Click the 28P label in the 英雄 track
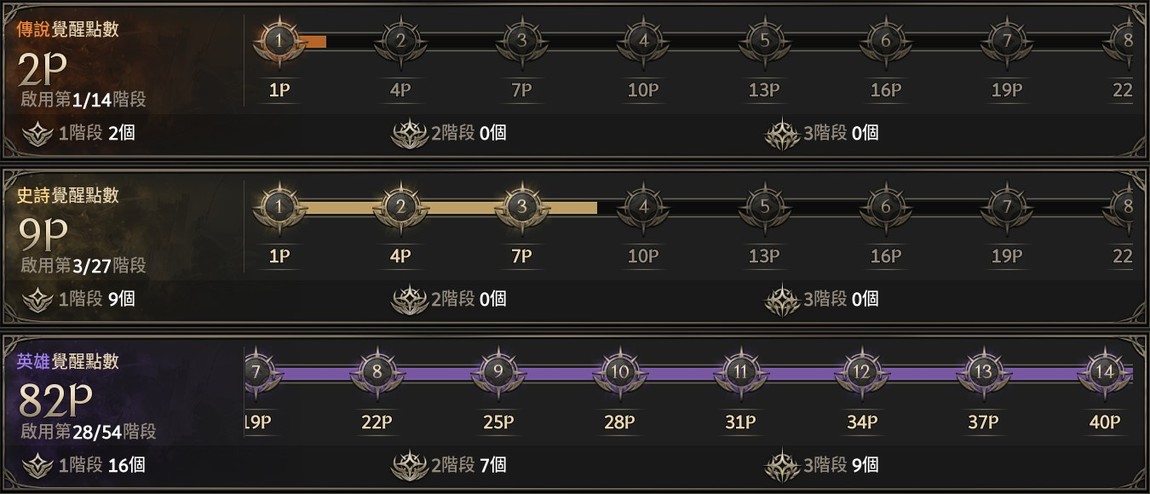 (x=619, y=421)
